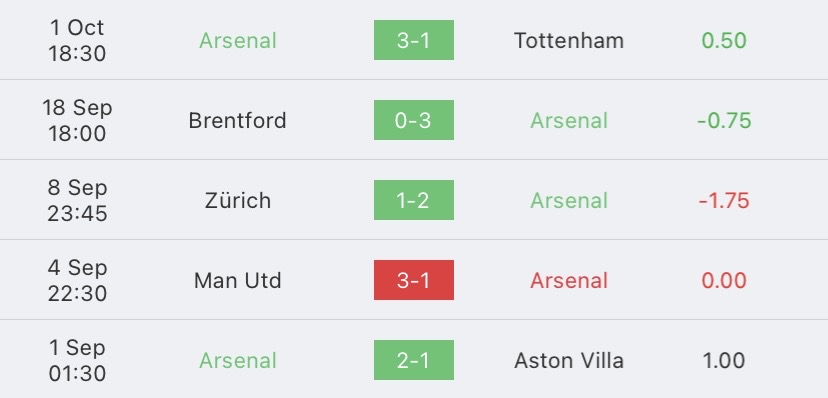Click the 1 Oct 18:30 match date
This screenshot has height=398, width=828.
point(77,40)
